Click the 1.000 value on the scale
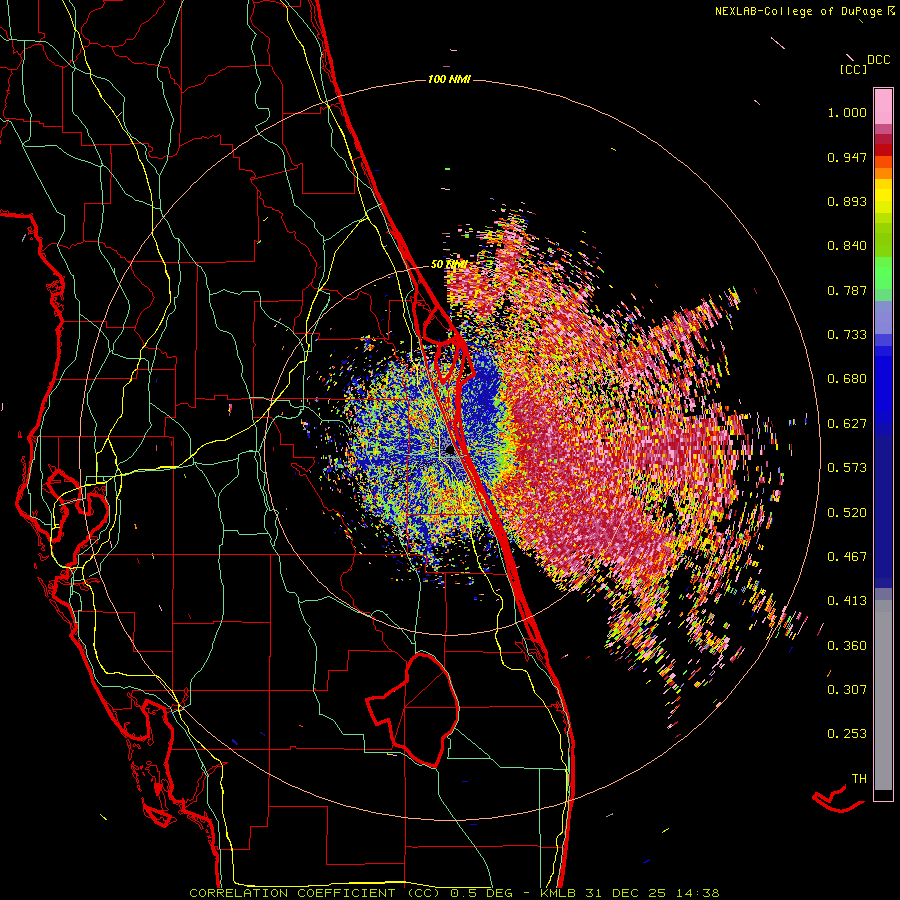This screenshot has width=900, height=900. (847, 112)
